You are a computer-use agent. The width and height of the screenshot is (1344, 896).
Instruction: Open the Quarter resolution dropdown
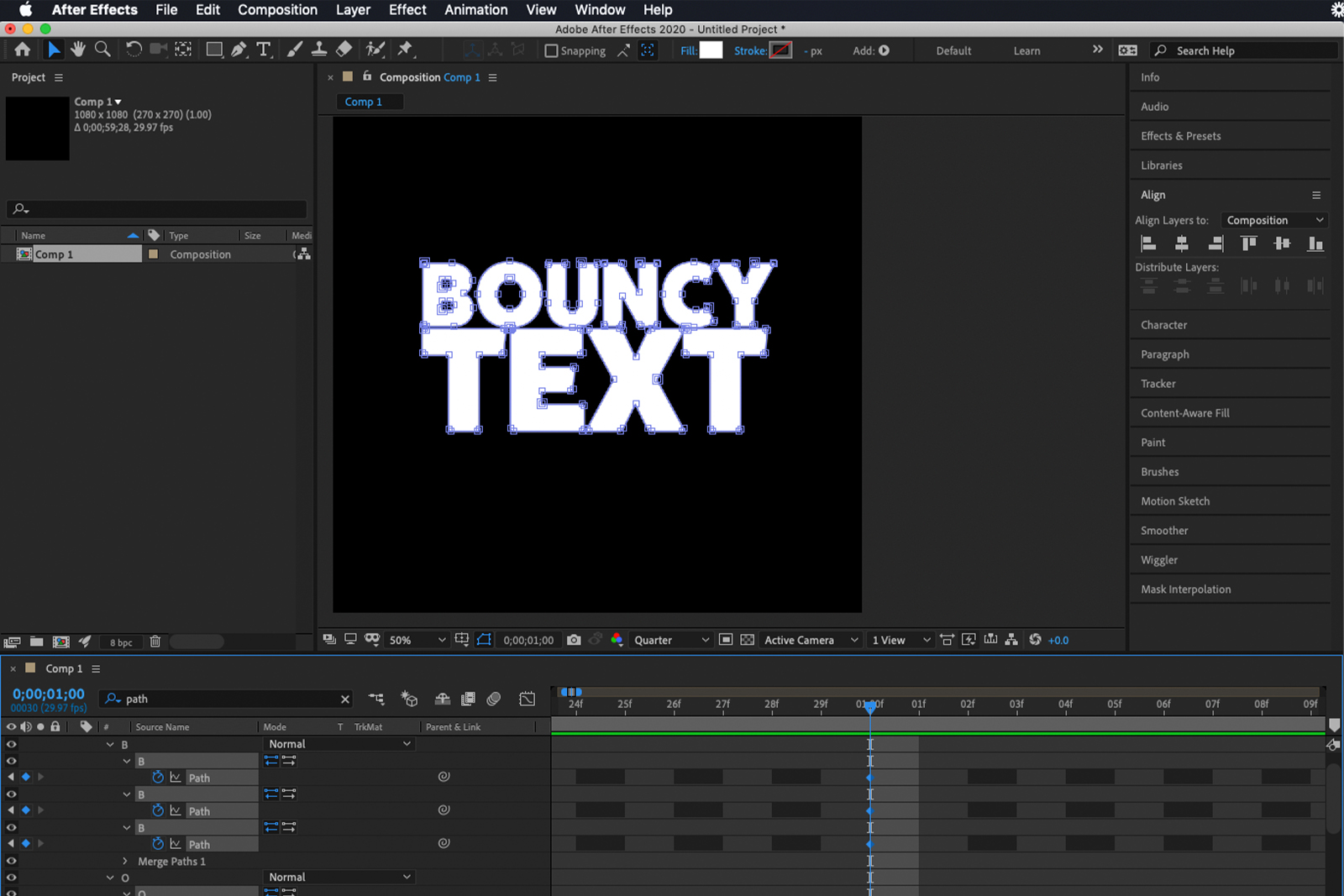670,639
